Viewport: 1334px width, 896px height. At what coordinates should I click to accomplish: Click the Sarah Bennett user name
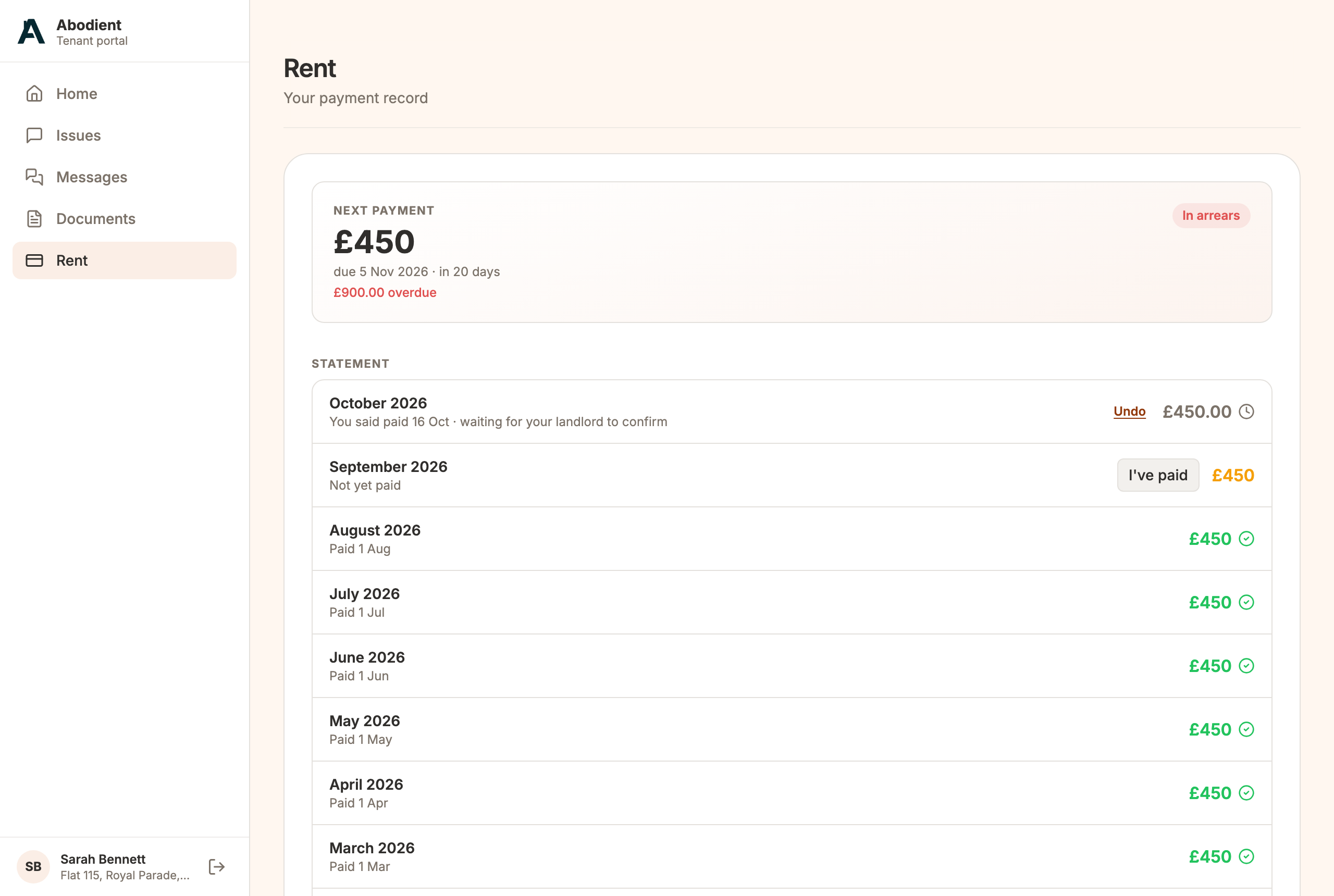(x=103, y=859)
